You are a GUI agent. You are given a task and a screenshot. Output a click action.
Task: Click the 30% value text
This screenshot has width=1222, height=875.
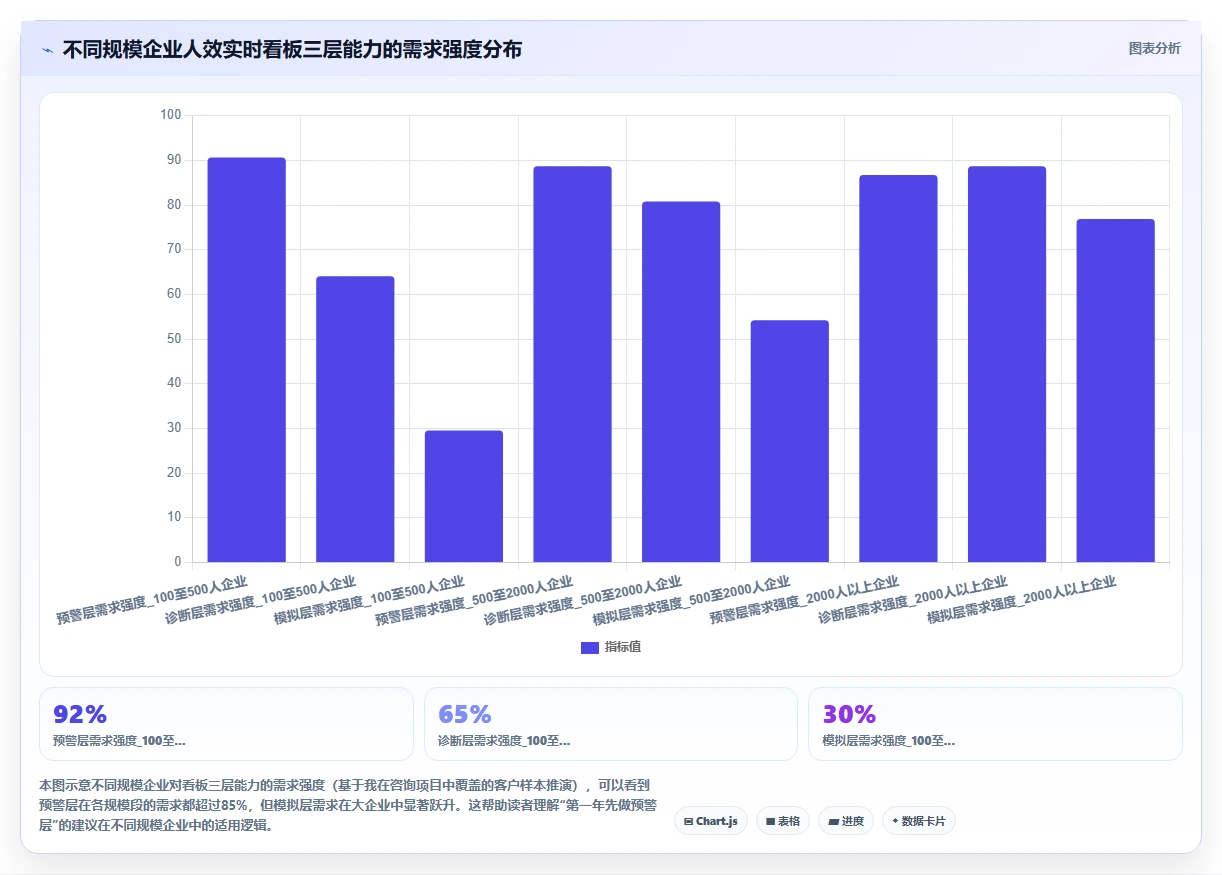coord(849,714)
